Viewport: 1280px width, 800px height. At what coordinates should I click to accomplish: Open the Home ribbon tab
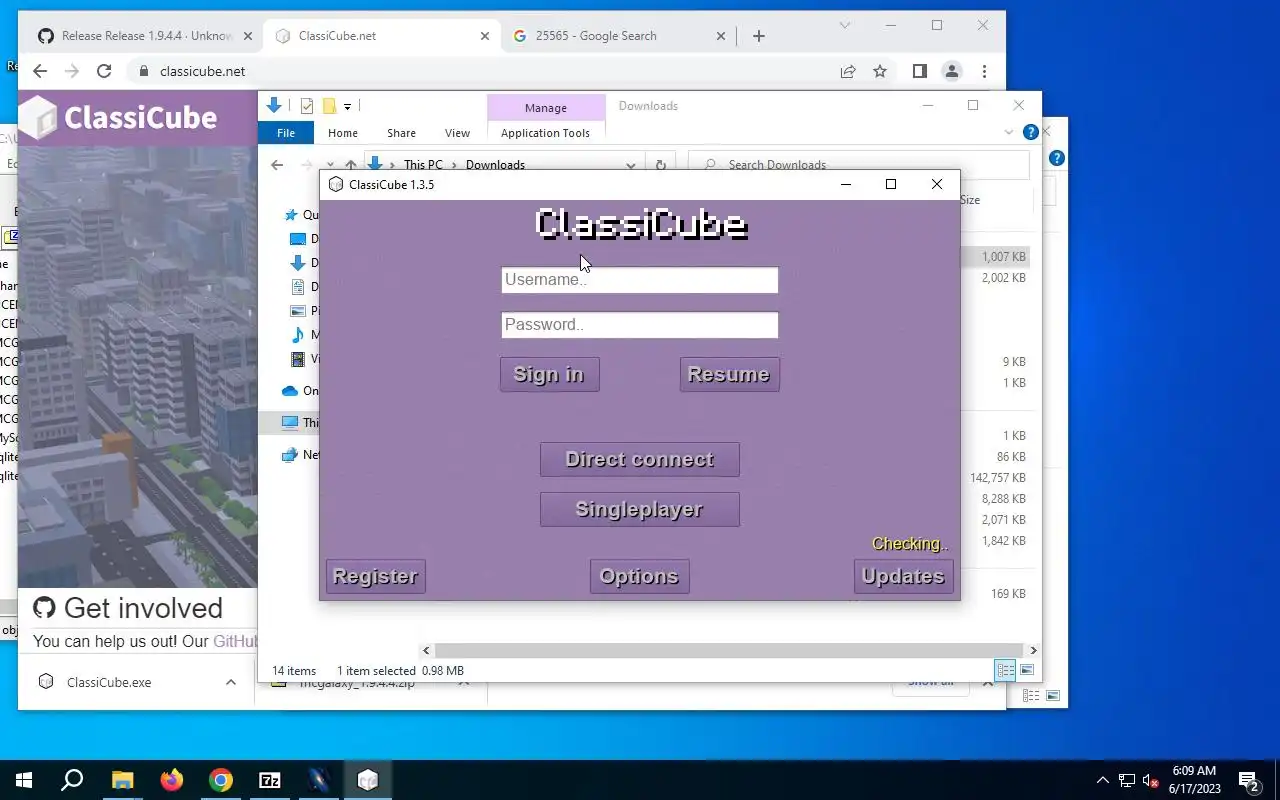point(343,133)
